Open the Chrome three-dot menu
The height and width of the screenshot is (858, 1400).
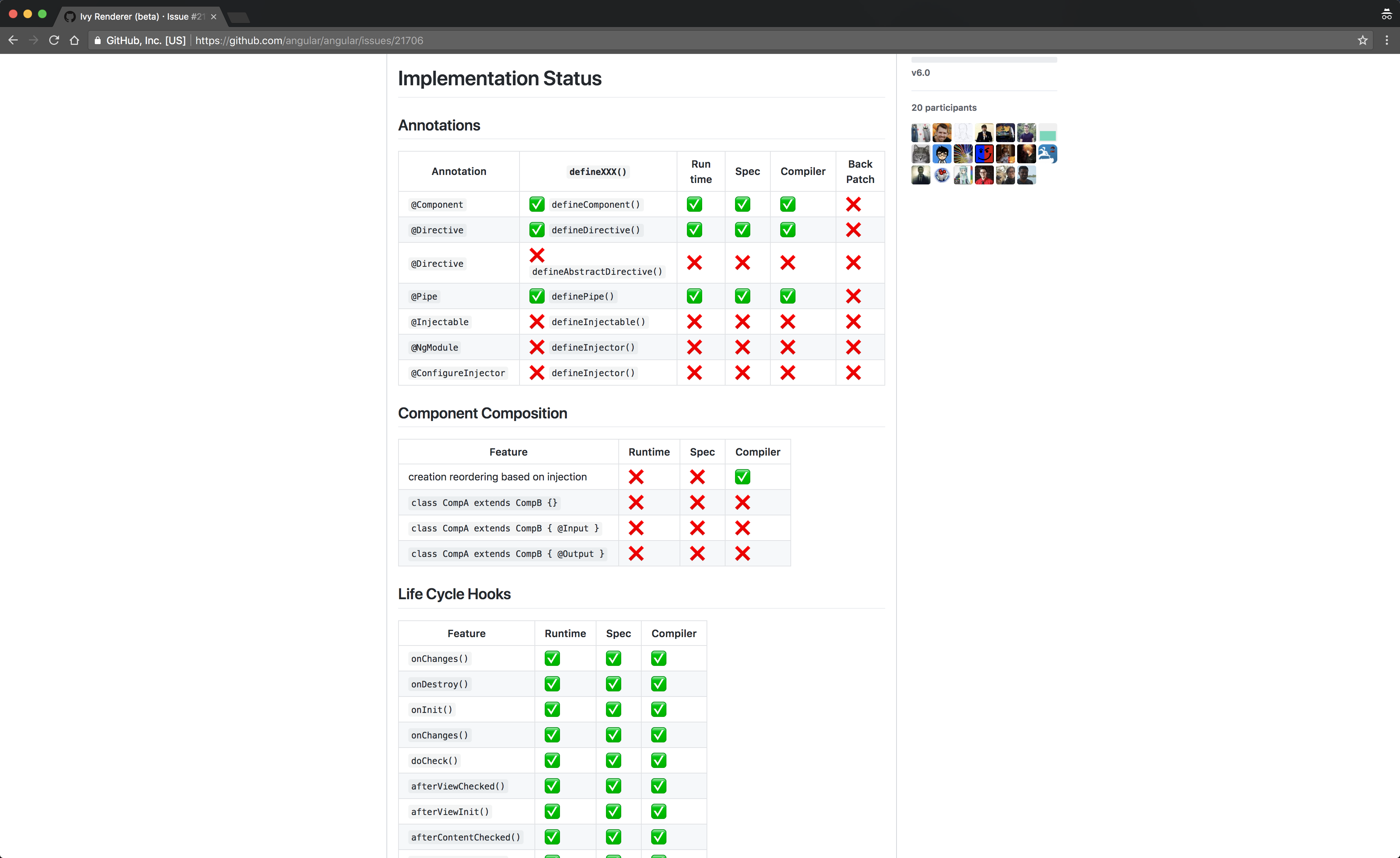click(1387, 40)
